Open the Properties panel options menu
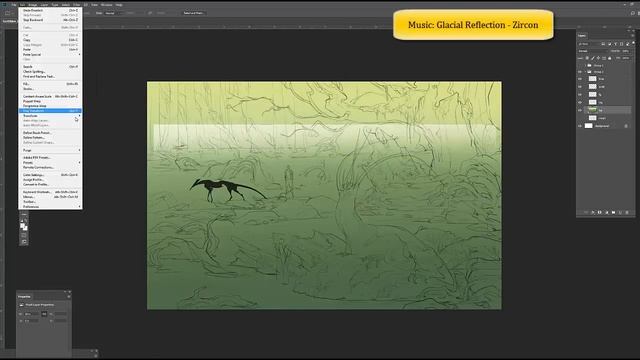This screenshot has width=640, height=360. (x=69, y=296)
